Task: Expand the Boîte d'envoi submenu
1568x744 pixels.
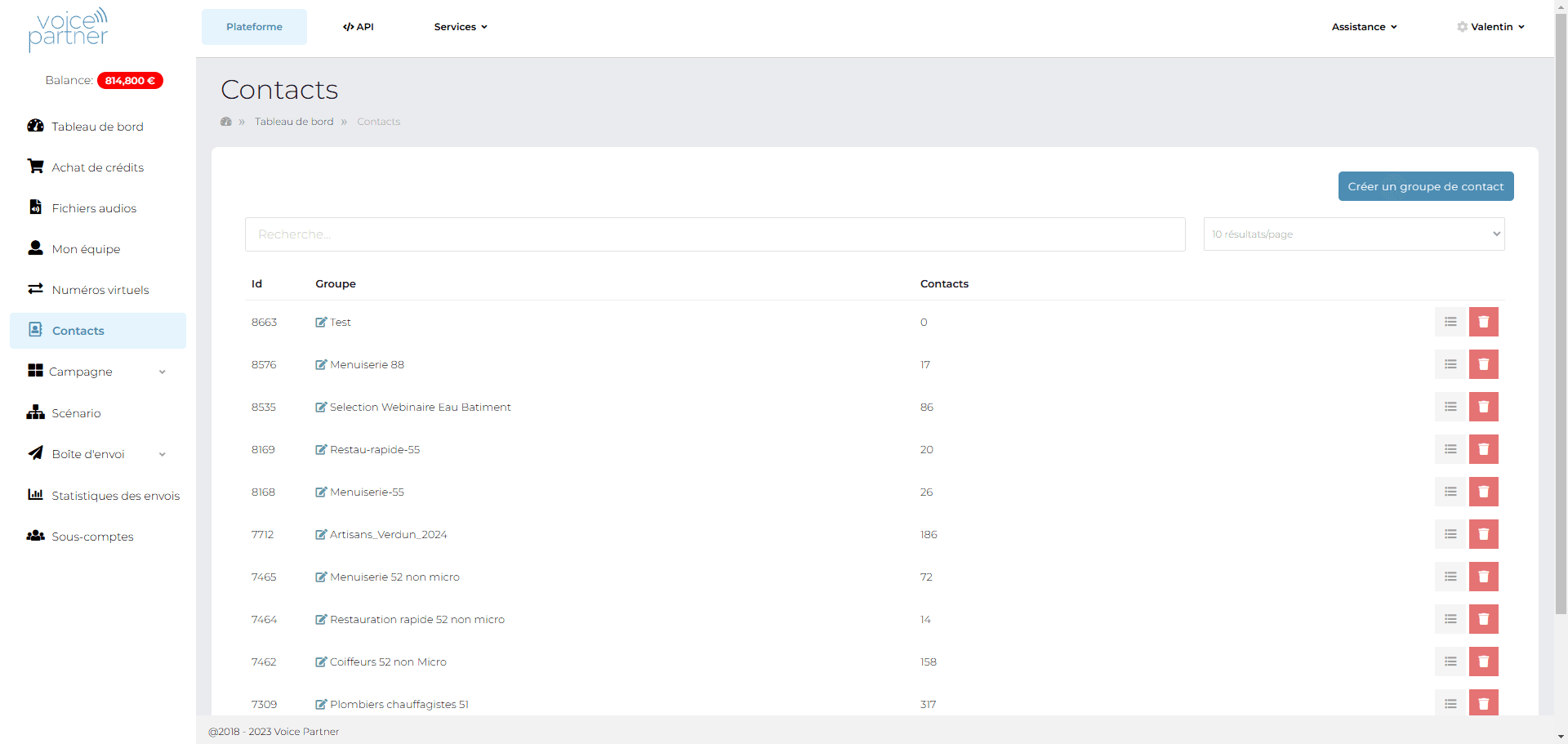Action: pos(98,454)
